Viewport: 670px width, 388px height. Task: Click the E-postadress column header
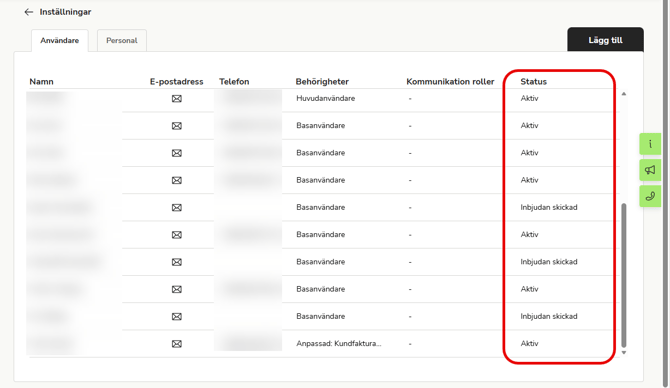pos(176,82)
